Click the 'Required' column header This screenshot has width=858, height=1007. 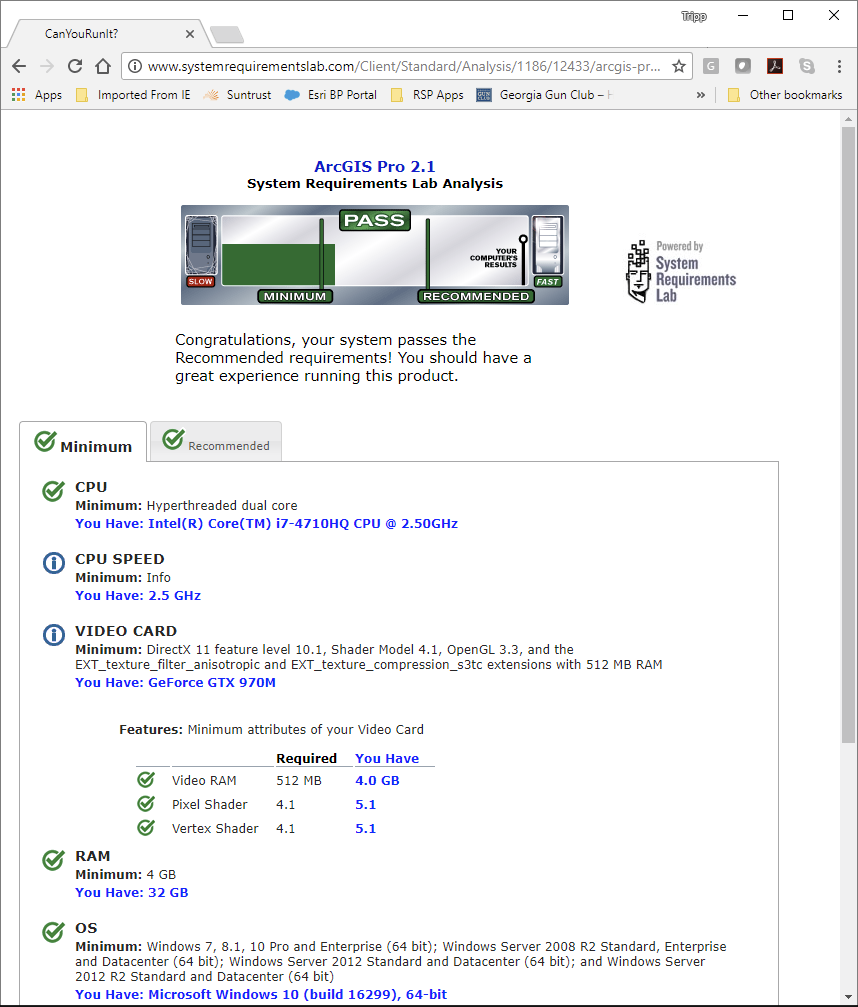point(306,758)
